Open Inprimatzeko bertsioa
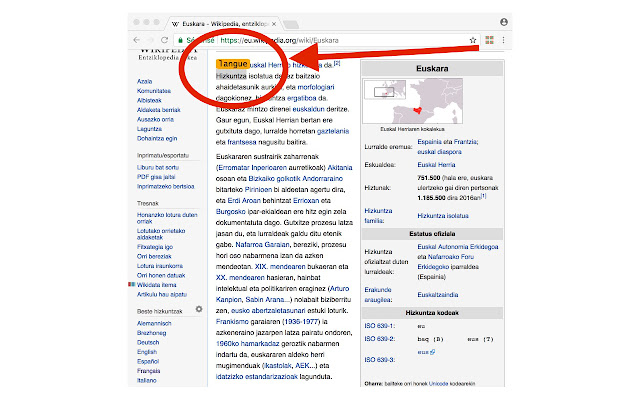The height and width of the screenshot is (400, 640). pyautogui.click(x=165, y=186)
